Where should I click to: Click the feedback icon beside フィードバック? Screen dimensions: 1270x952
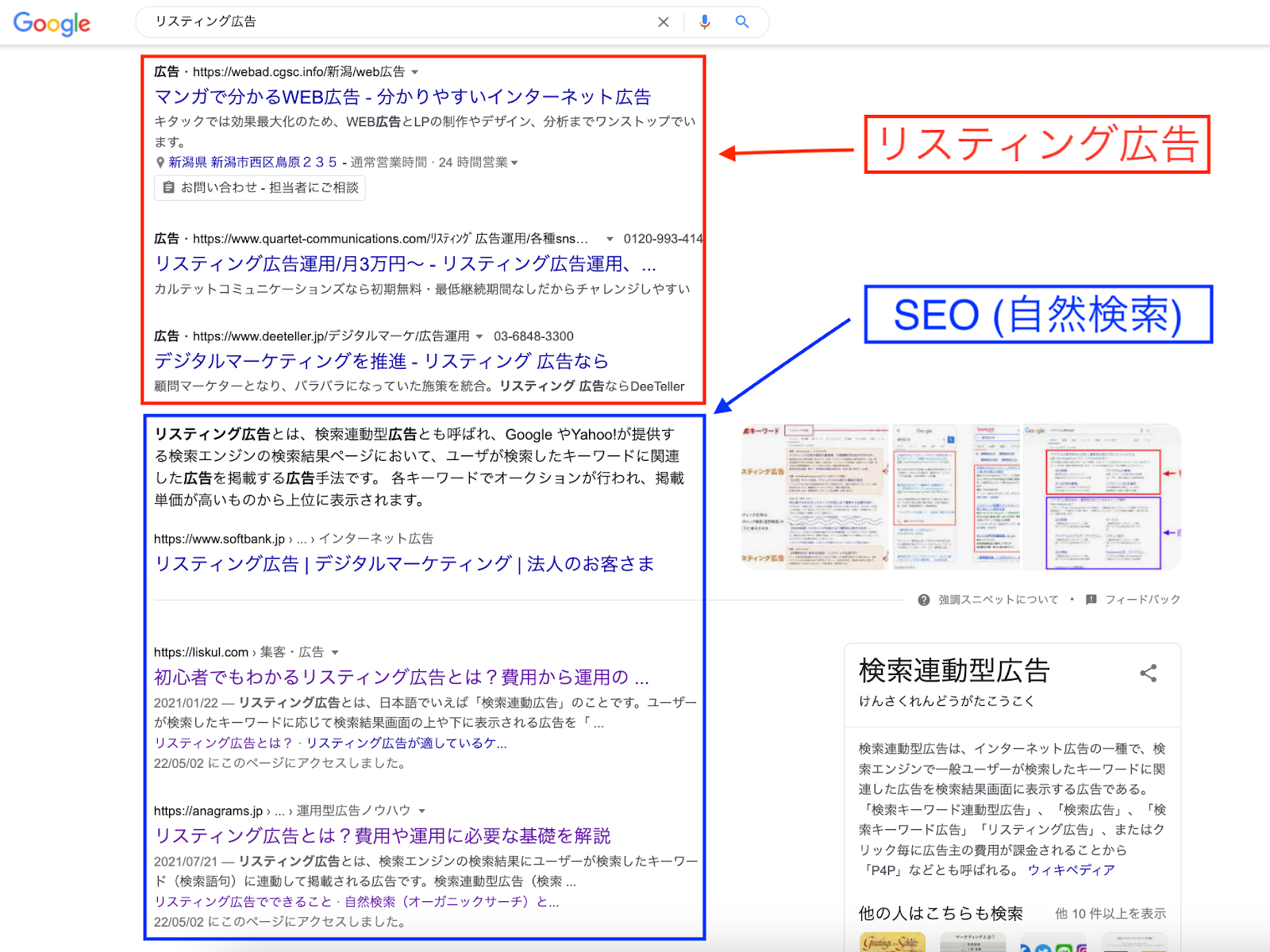[1091, 600]
